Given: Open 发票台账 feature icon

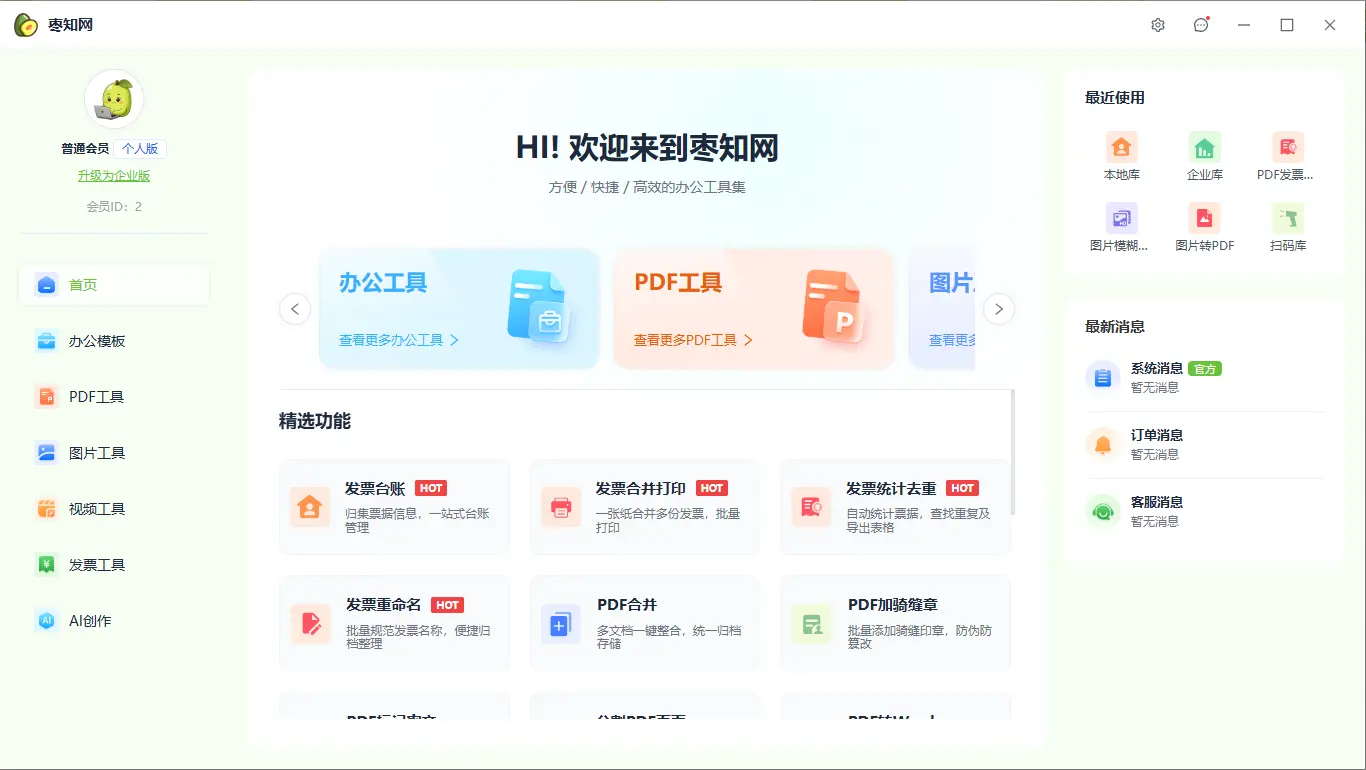Looking at the screenshot, I should click(x=310, y=507).
